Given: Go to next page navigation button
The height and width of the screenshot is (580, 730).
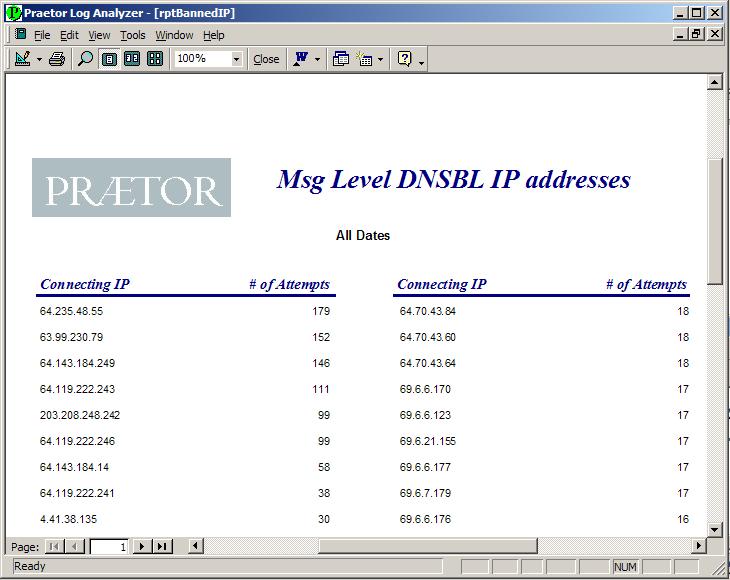Looking at the screenshot, I should (x=142, y=546).
